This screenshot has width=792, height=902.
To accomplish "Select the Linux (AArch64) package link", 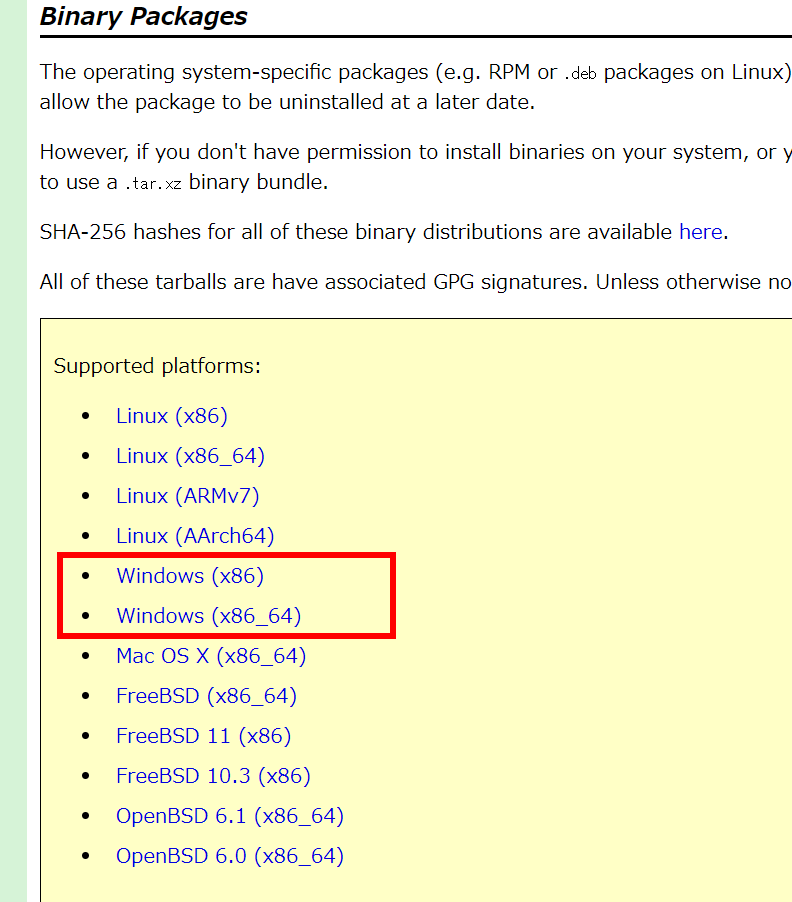I will coord(195,536).
